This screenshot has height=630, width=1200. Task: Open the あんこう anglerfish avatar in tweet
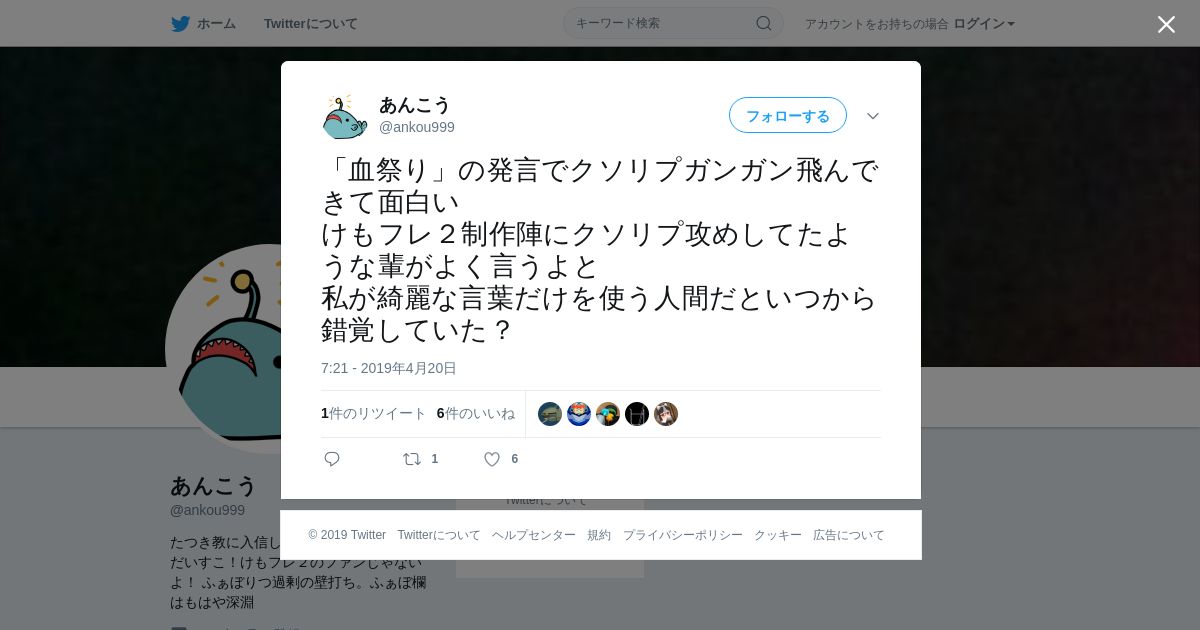[345, 116]
